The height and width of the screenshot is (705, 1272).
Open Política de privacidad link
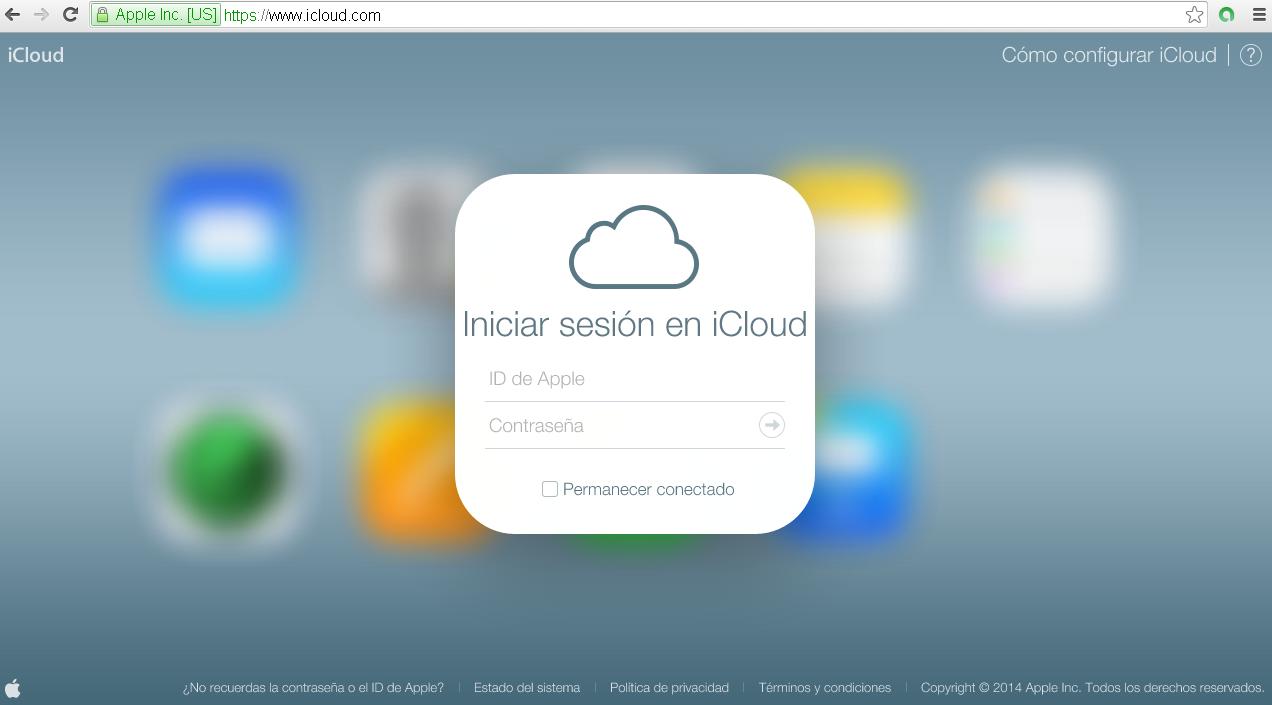669,688
